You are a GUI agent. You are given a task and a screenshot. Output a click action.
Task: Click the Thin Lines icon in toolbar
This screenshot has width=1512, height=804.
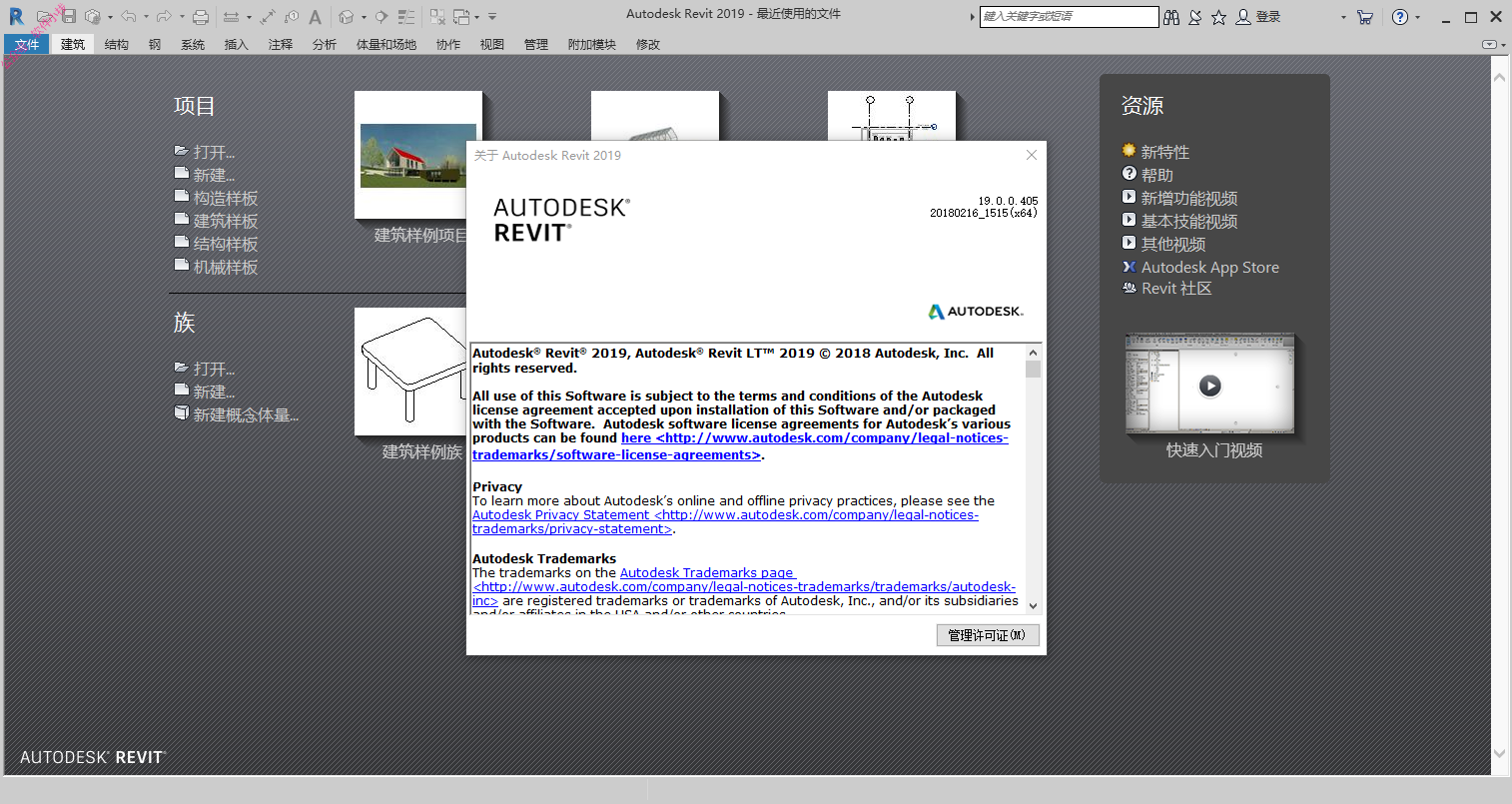(x=406, y=17)
